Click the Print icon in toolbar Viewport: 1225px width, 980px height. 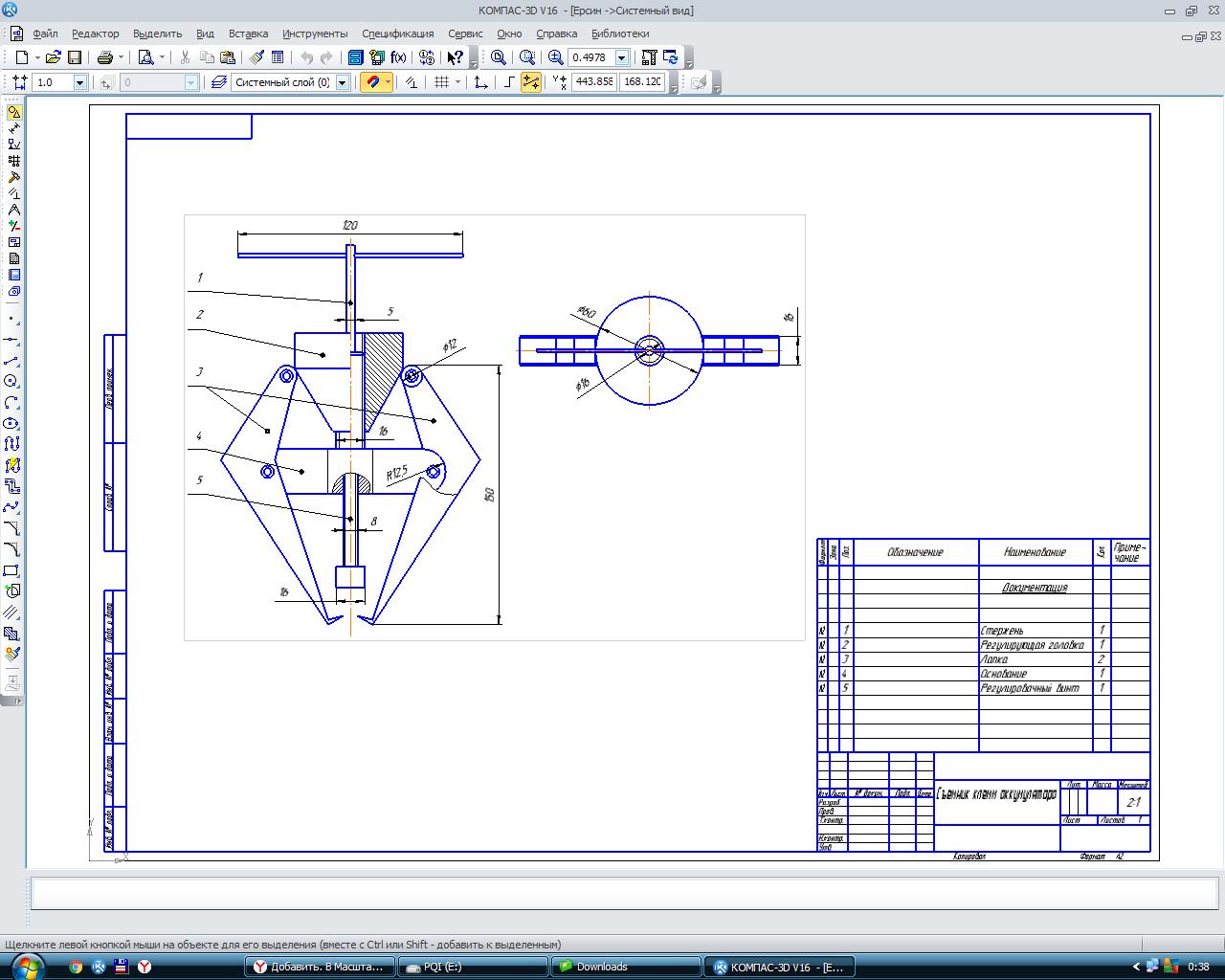point(105,57)
